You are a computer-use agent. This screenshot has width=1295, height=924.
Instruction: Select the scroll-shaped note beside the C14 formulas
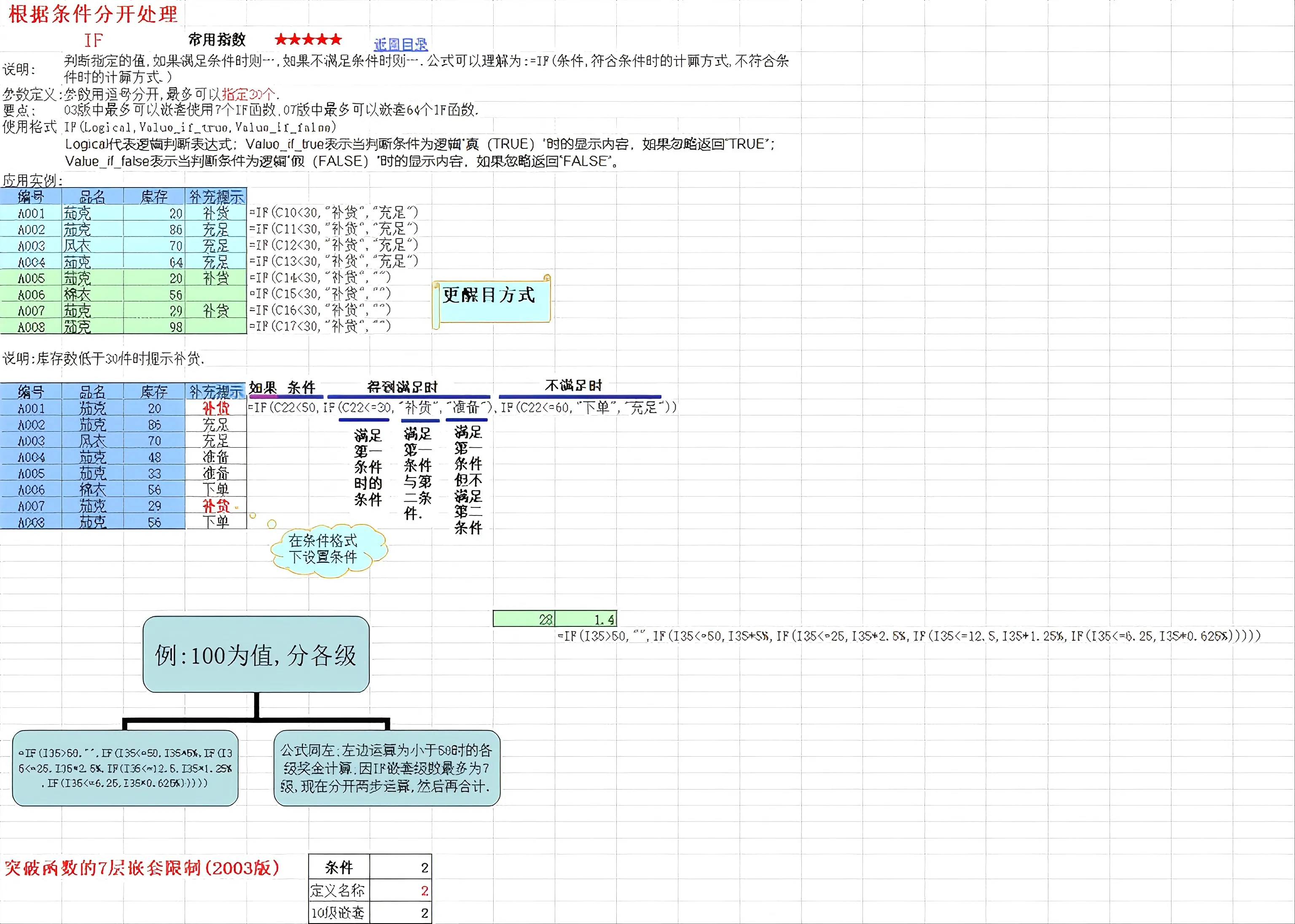(x=492, y=301)
